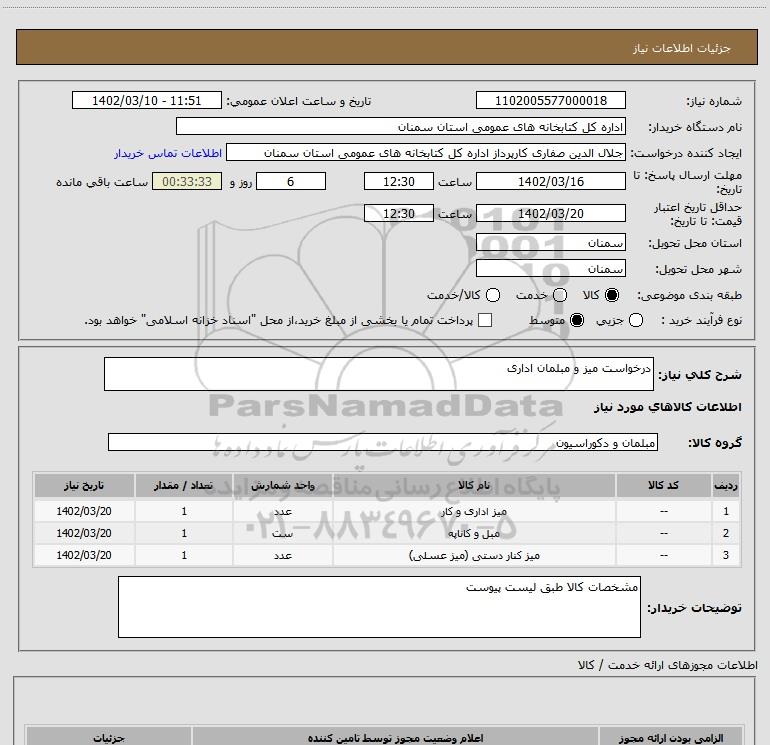Image resolution: width=770 pixels, height=745 pixels.
Task: Click the اطلاعات کالاهای مورد نیاز heading
Action: click(x=667, y=407)
